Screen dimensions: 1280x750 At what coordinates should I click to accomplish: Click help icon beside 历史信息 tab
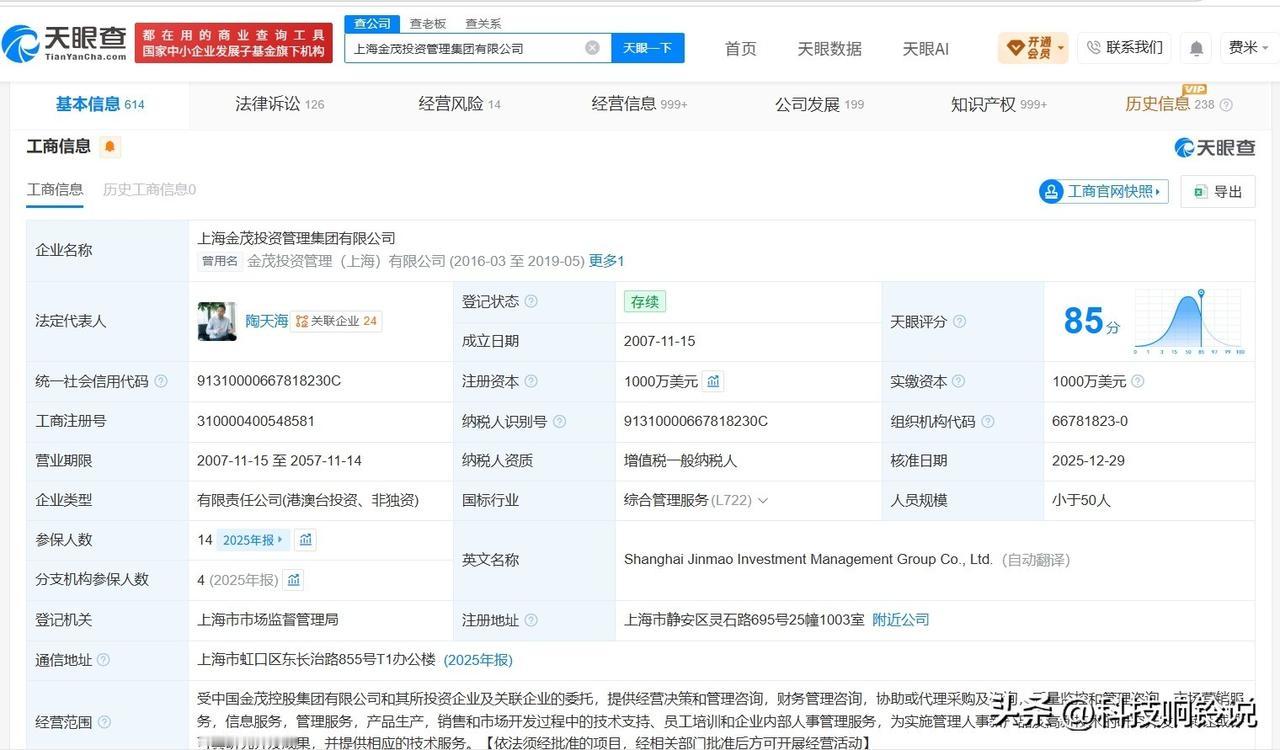pyautogui.click(x=1226, y=105)
